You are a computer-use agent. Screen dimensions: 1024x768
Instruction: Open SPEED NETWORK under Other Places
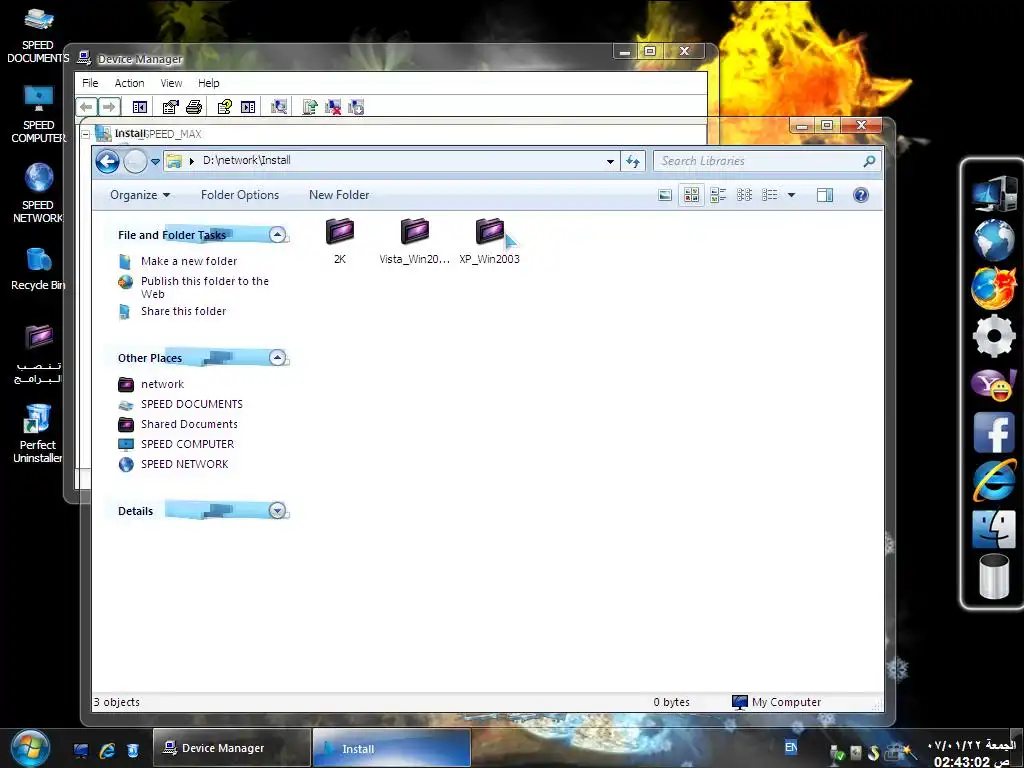185,464
